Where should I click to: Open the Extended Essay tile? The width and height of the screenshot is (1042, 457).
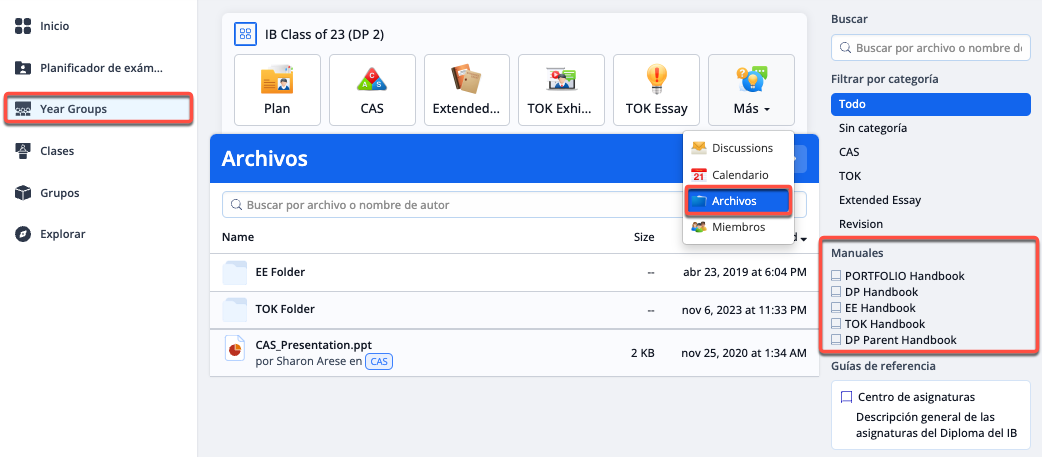click(466, 80)
